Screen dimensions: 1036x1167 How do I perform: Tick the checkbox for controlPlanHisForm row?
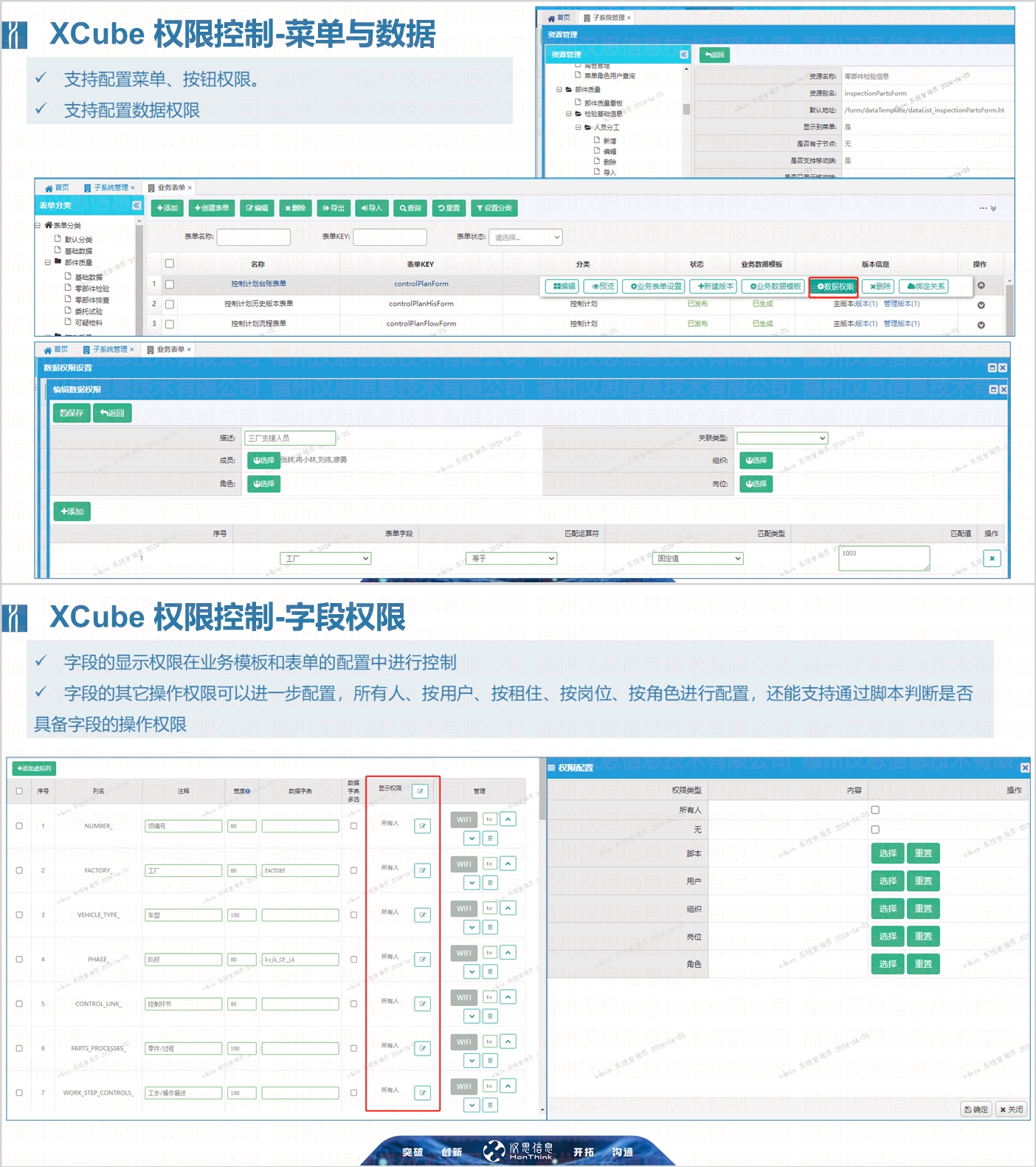point(170,304)
